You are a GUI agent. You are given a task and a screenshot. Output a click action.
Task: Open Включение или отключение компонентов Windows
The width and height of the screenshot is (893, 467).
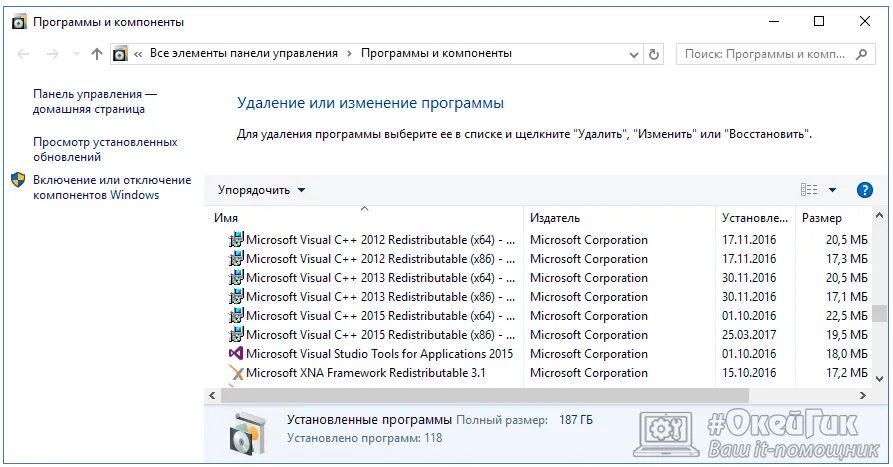tap(112, 187)
